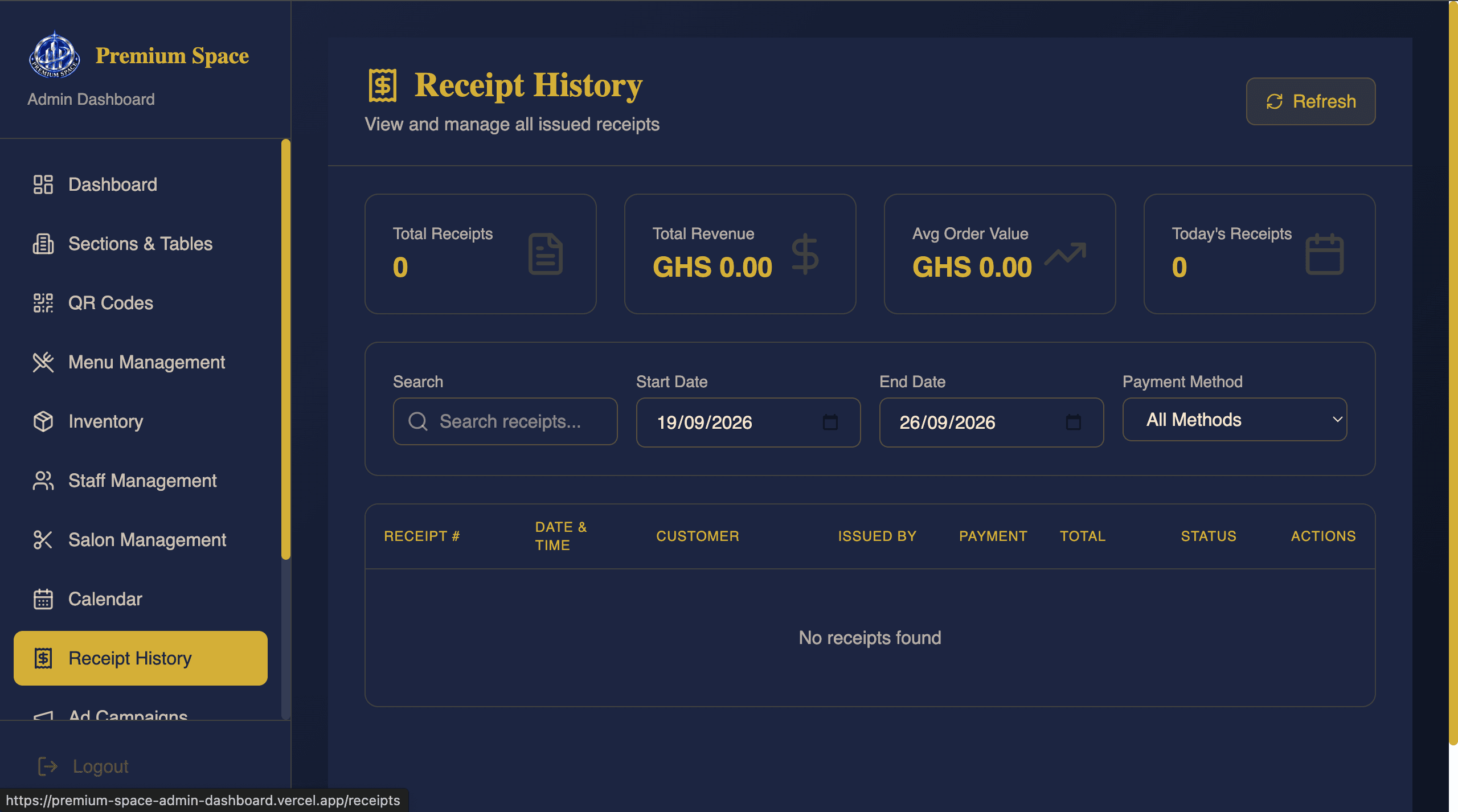
Task: Click the Inventory box icon
Action: click(43, 421)
